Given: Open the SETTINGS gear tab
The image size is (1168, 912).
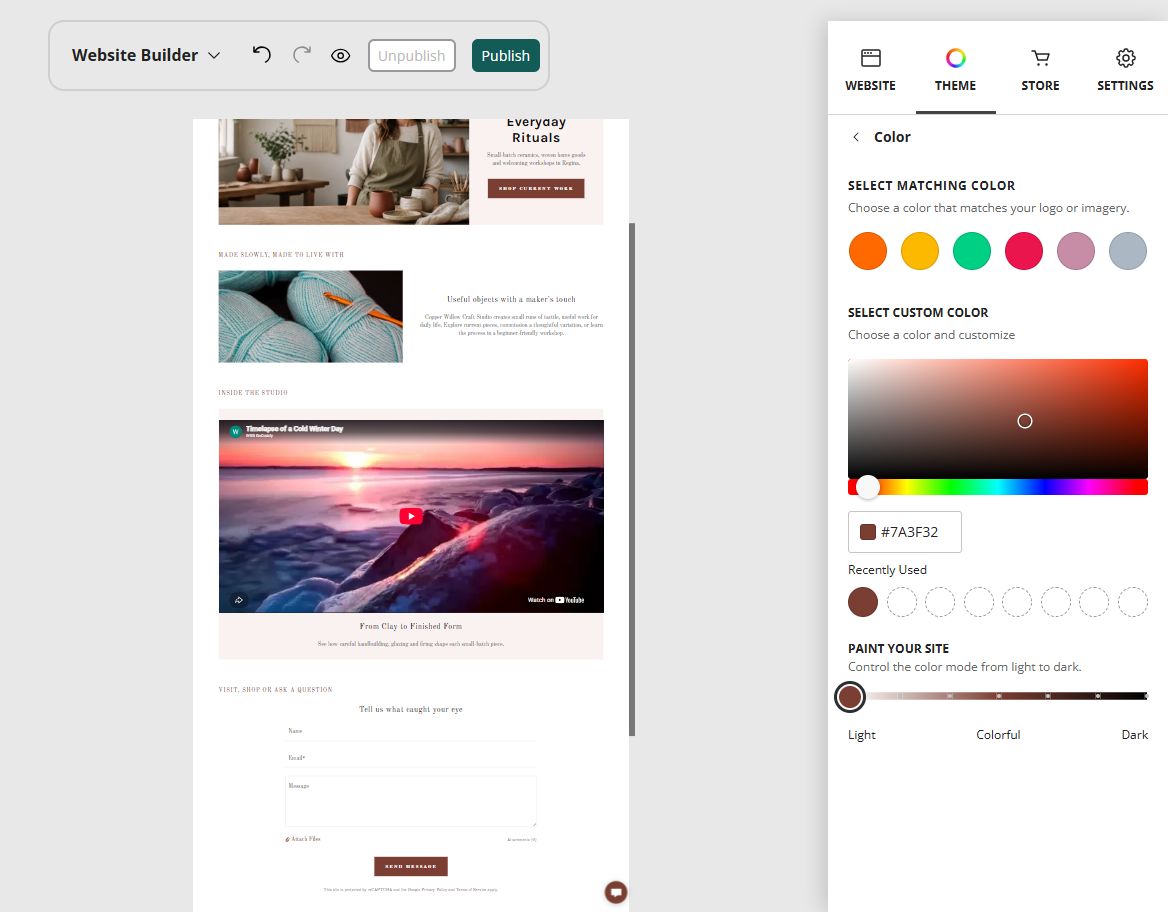Looking at the screenshot, I should [x=1125, y=70].
